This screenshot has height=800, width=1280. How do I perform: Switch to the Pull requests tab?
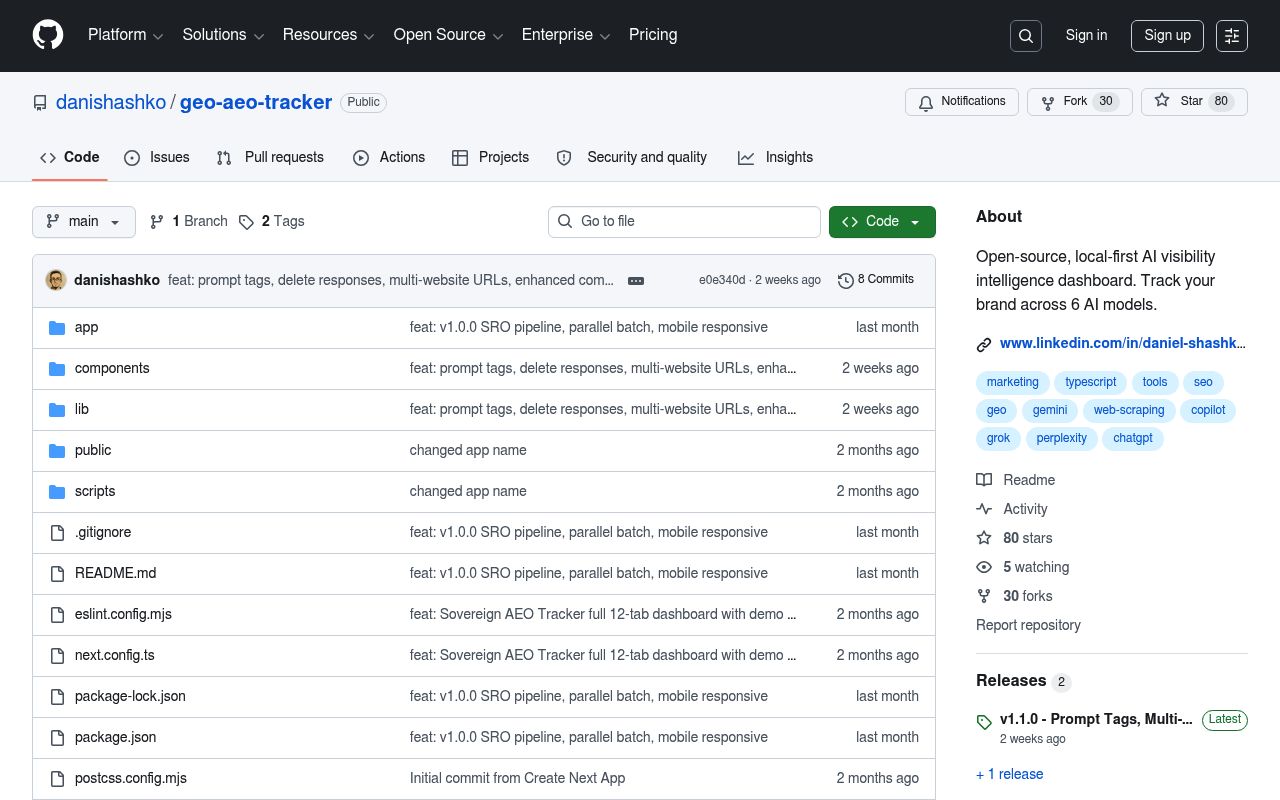(283, 157)
